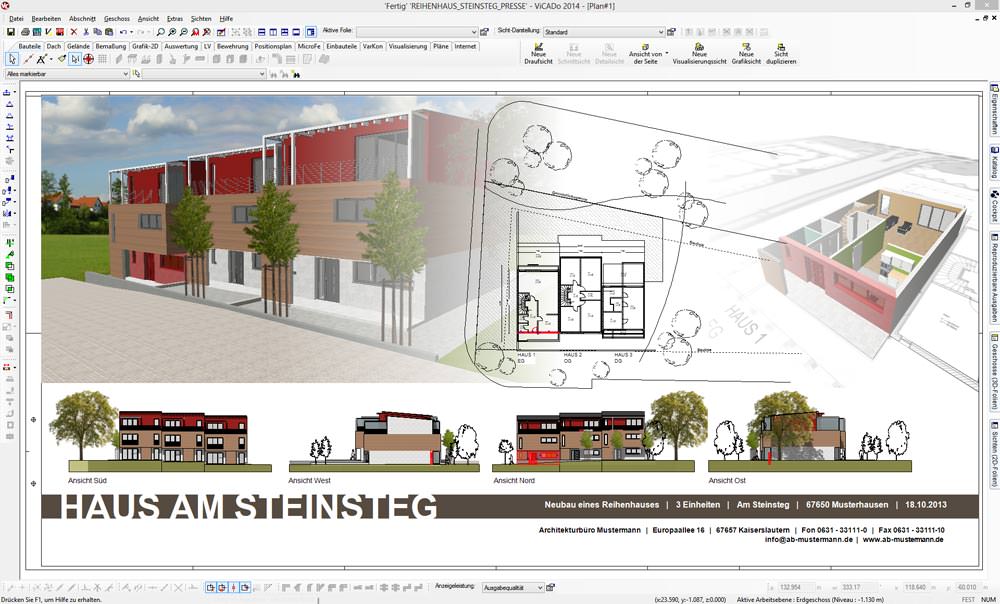
Task: Click the Paste clipboard icon
Action: [x=109, y=32]
